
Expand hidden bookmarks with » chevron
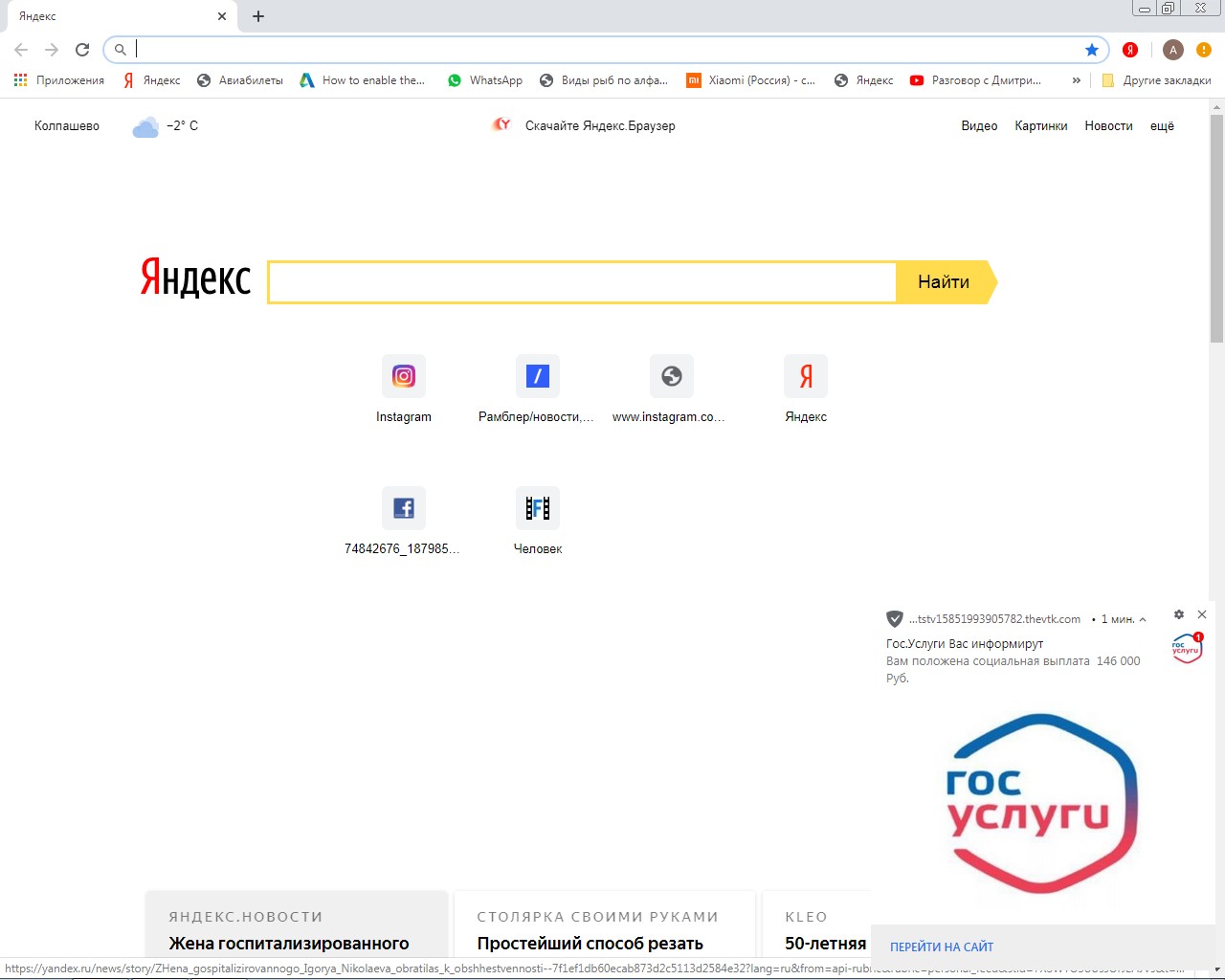point(1077,80)
